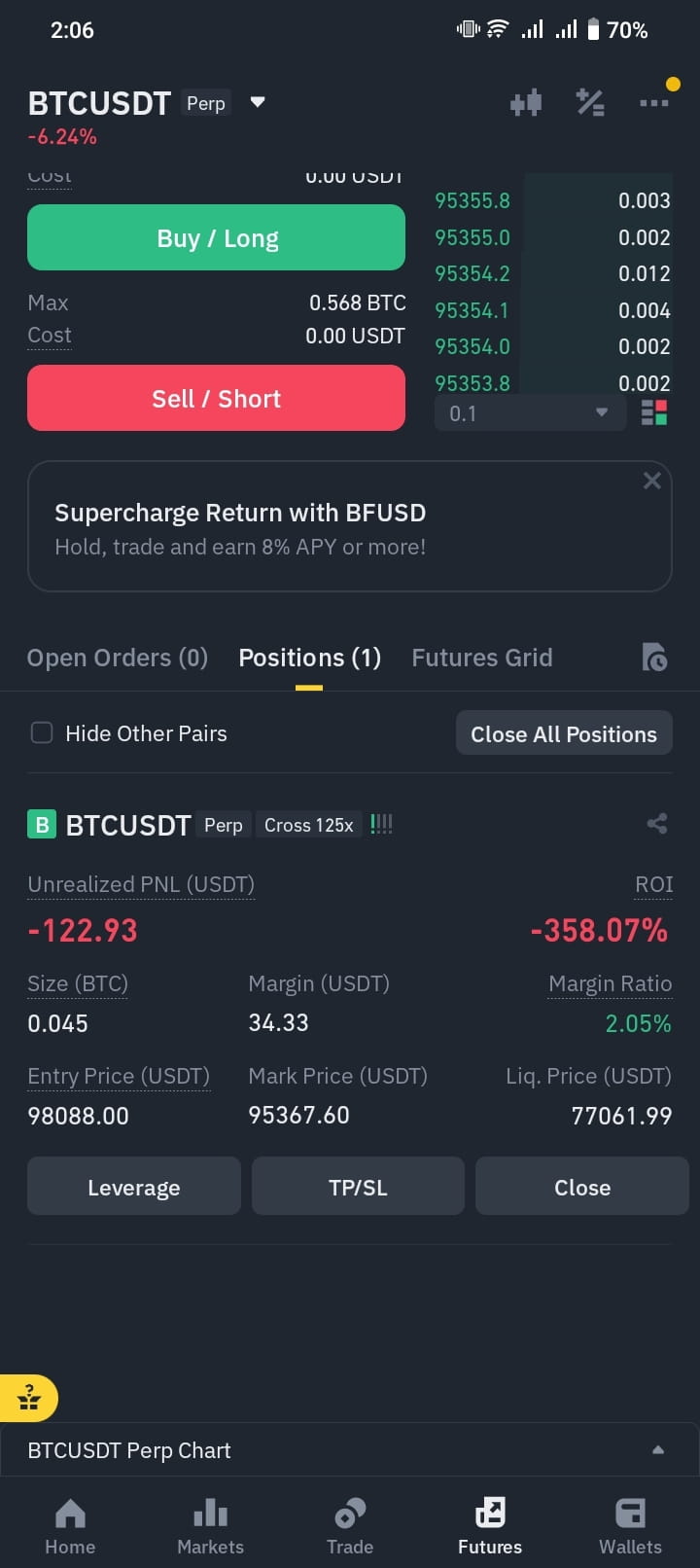700x1568 pixels.
Task: Open the percent calculator icon
Action: (x=590, y=102)
